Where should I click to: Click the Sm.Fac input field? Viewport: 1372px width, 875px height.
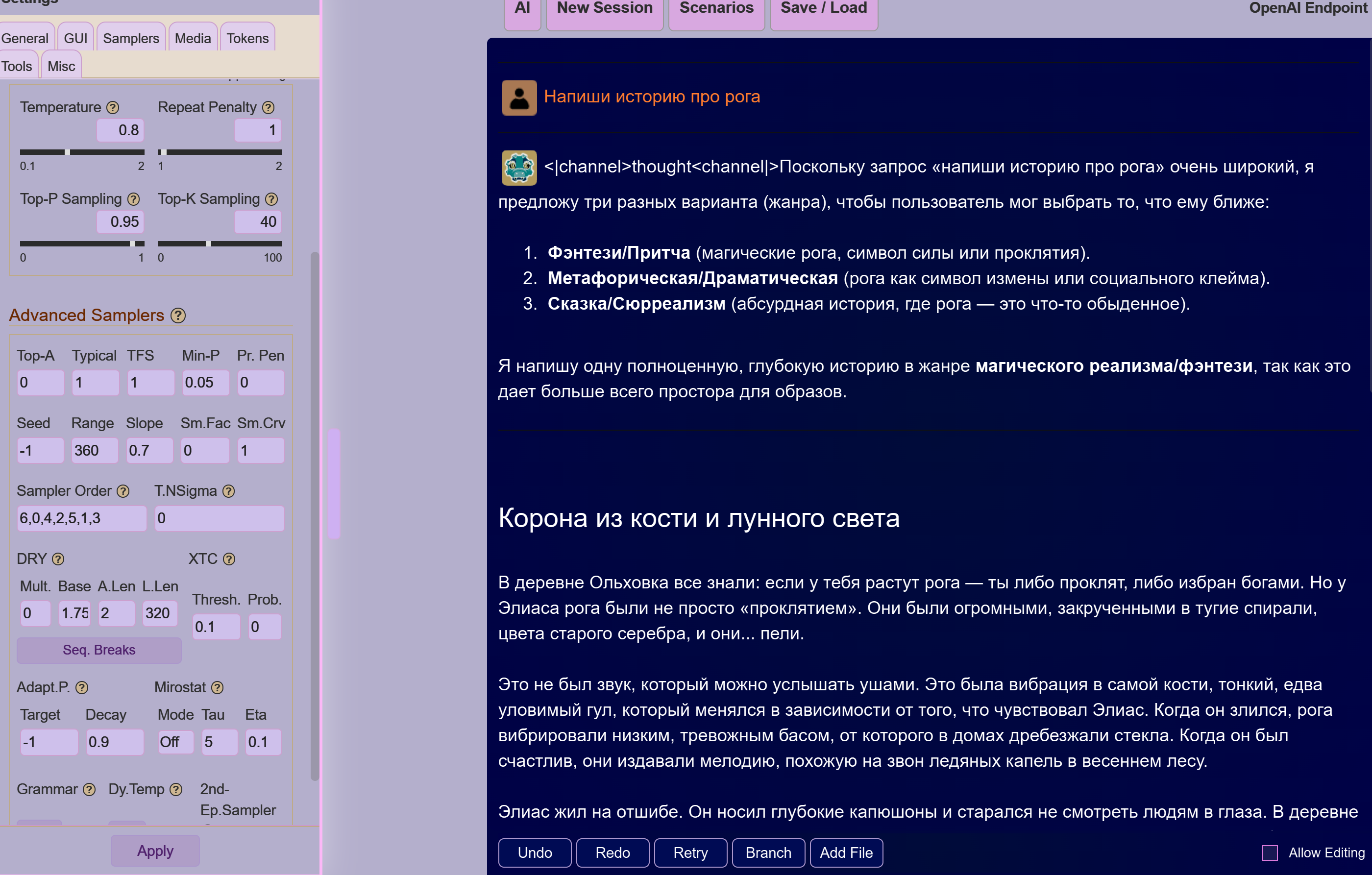(x=205, y=451)
